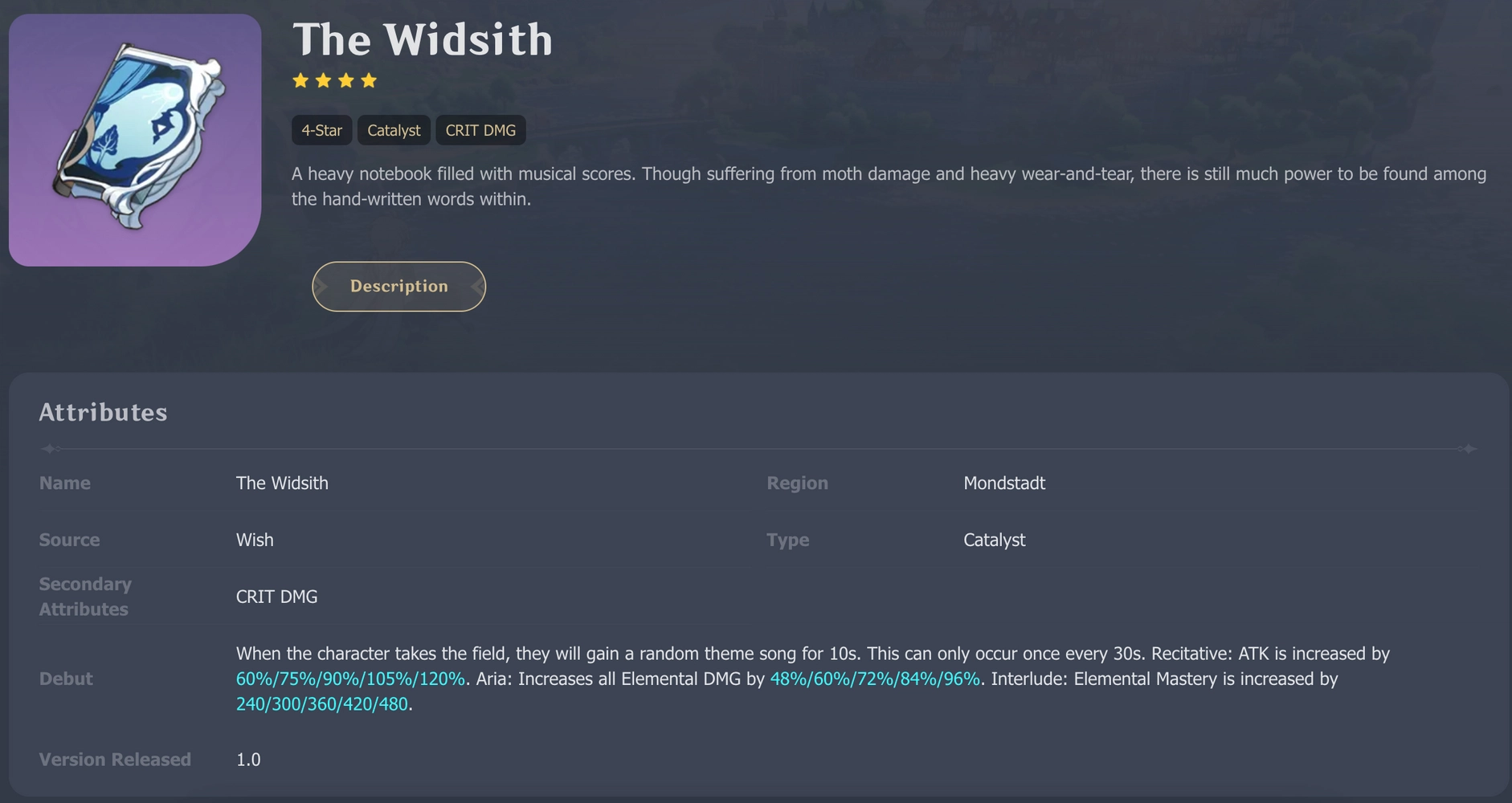Click the Elemental DMG refinement percentages
The width and height of the screenshot is (1512, 803).
point(875,679)
